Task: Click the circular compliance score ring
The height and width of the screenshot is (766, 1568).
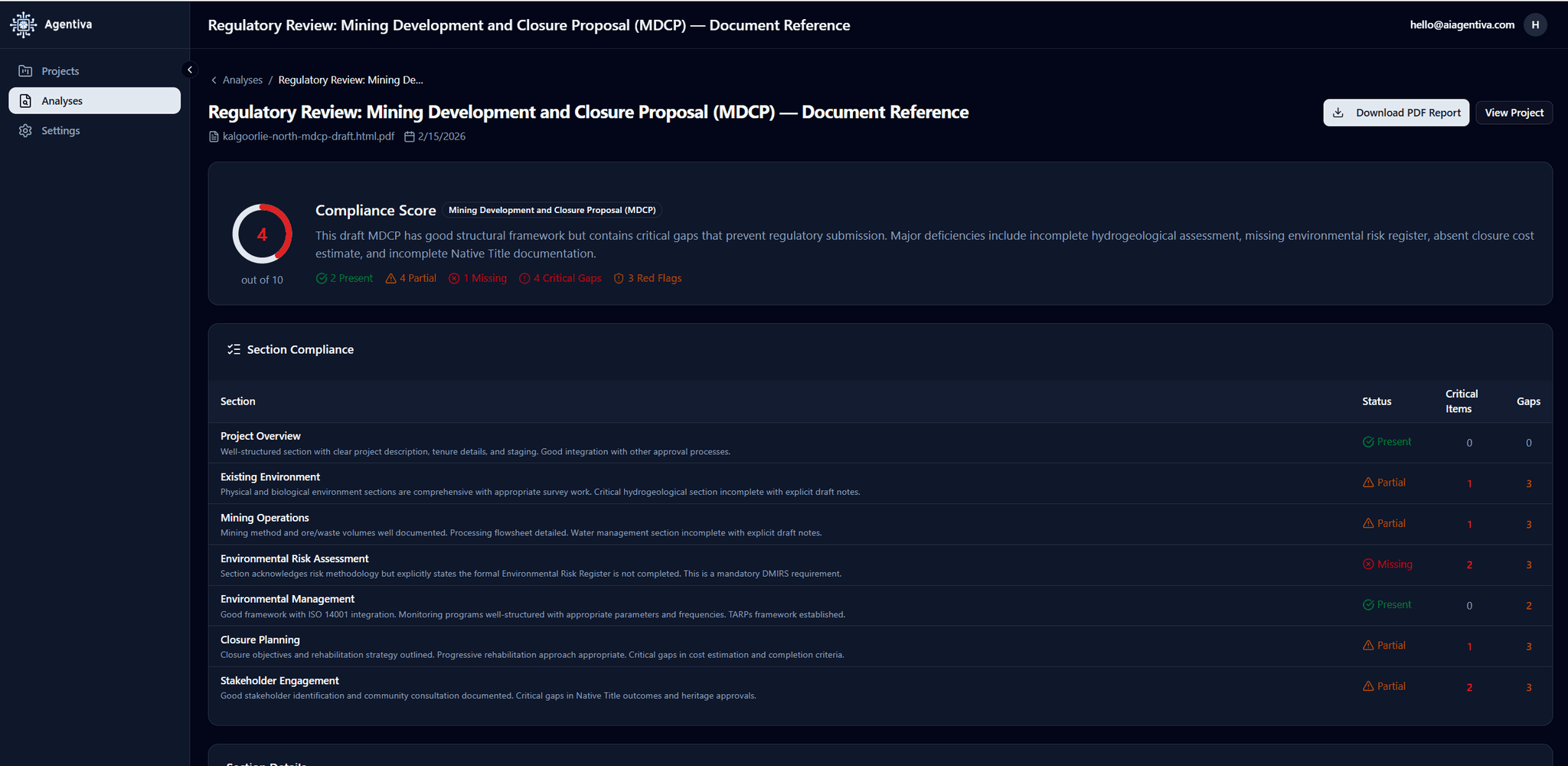Action: pos(261,234)
